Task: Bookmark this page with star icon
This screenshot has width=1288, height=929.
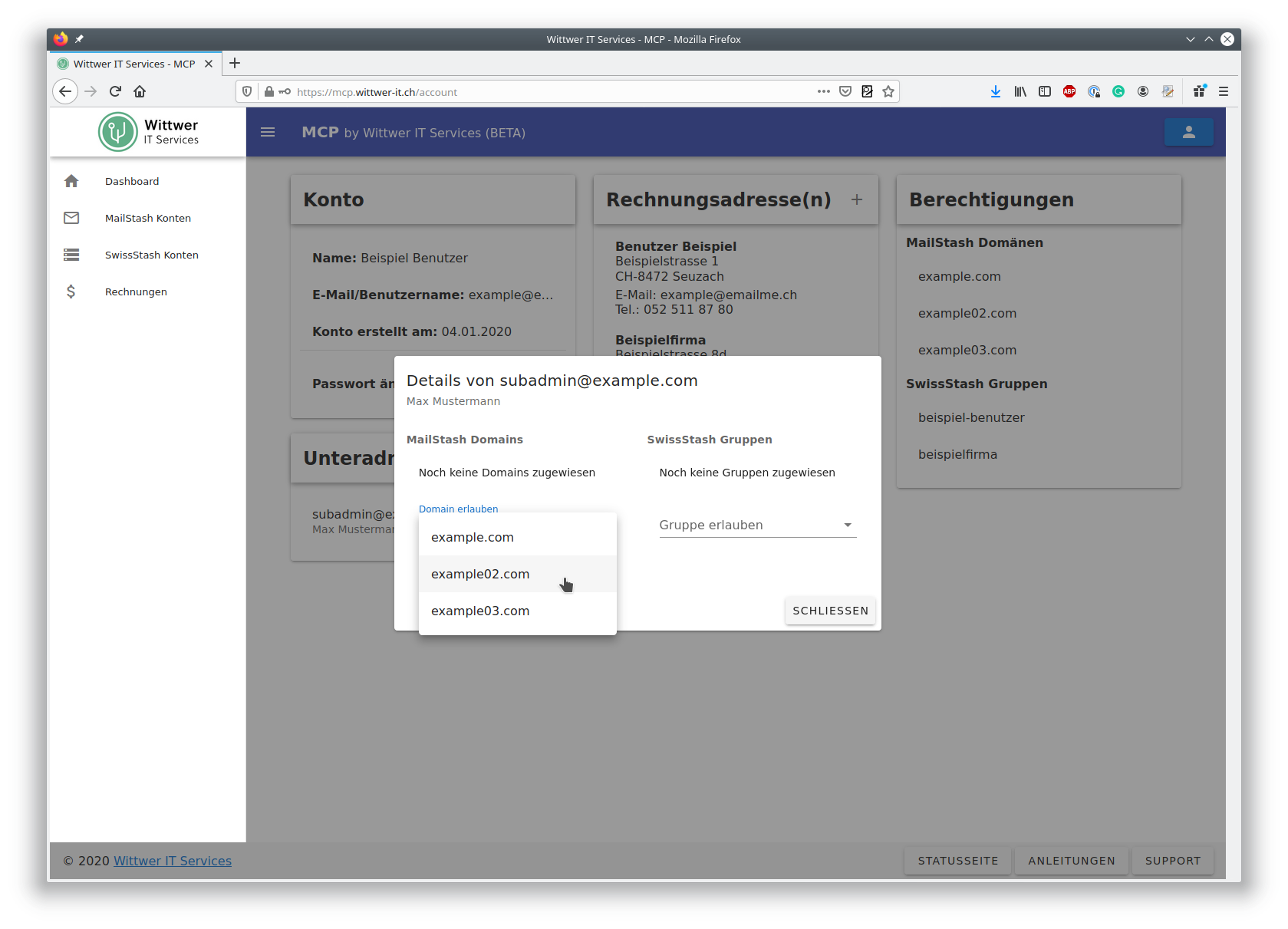Action: 888,91
